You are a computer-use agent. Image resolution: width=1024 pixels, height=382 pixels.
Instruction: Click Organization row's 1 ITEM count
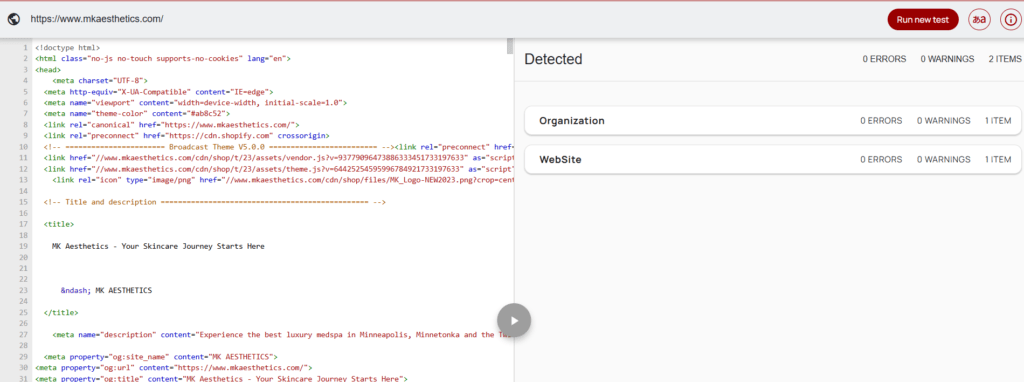(x=998, y=121)
